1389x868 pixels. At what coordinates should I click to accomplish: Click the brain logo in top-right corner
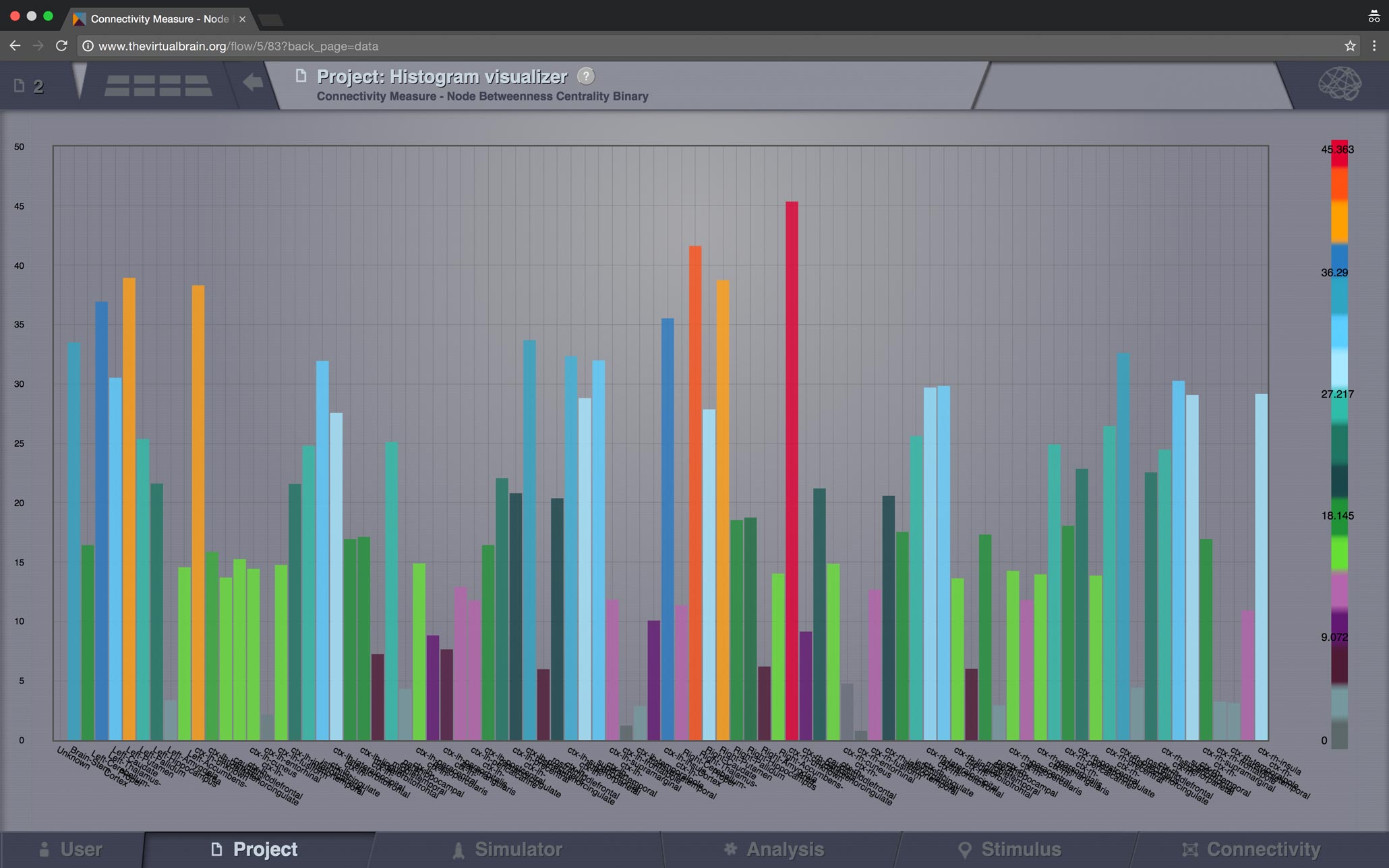pyautogui.click(x=1340, y=84)
